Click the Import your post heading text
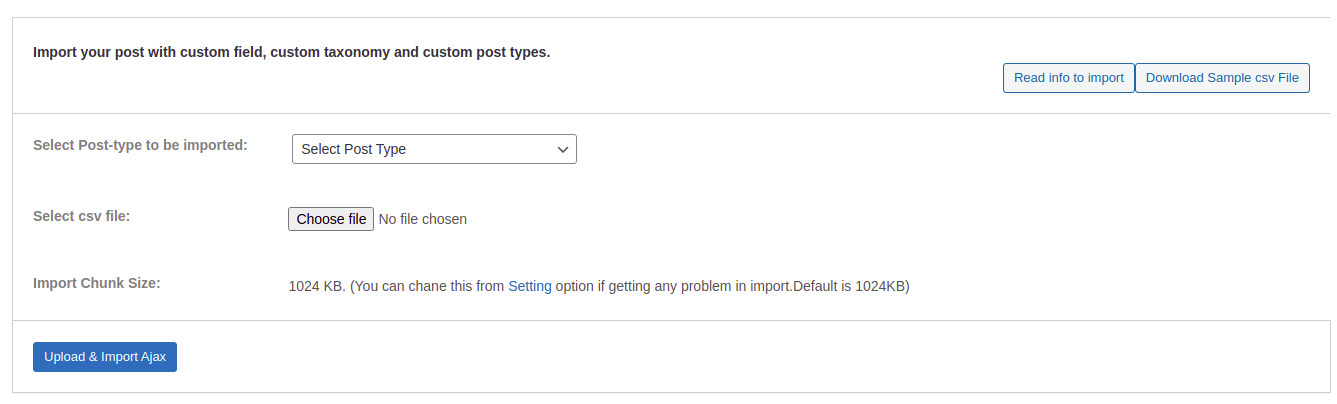The height and width of the screenshot is (404, 1337). [x=292, y=52]
